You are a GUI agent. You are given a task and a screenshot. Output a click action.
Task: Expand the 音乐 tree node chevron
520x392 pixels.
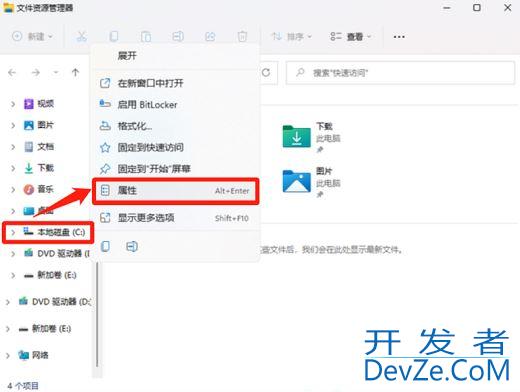13,190
